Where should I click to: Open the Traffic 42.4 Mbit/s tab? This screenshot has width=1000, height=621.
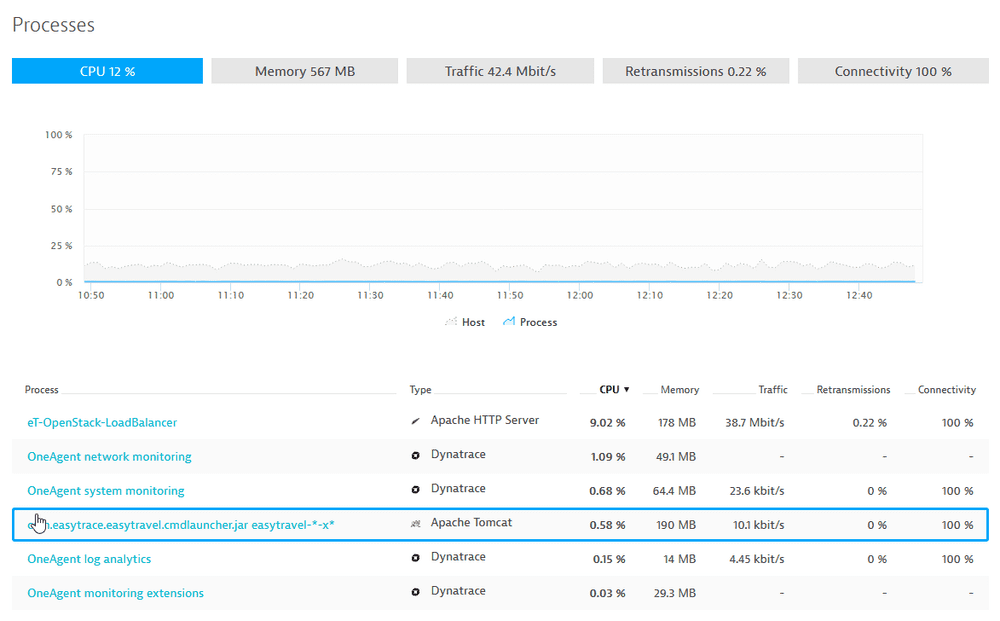(499, 70)
